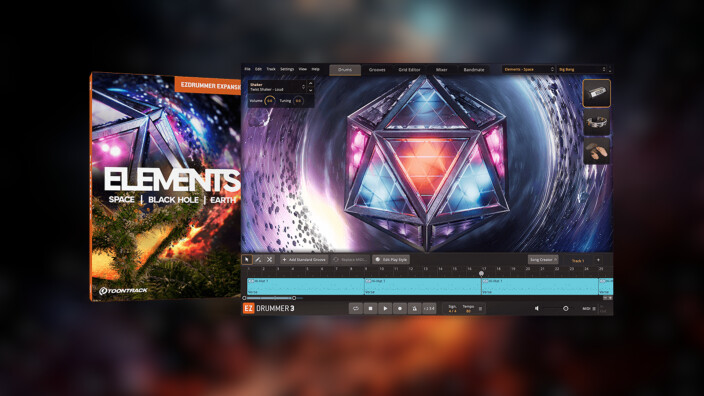Click the icosahedron drum kit graphic
The height and width of the screenshot is (396, 704).
click(x=427, y=163)
